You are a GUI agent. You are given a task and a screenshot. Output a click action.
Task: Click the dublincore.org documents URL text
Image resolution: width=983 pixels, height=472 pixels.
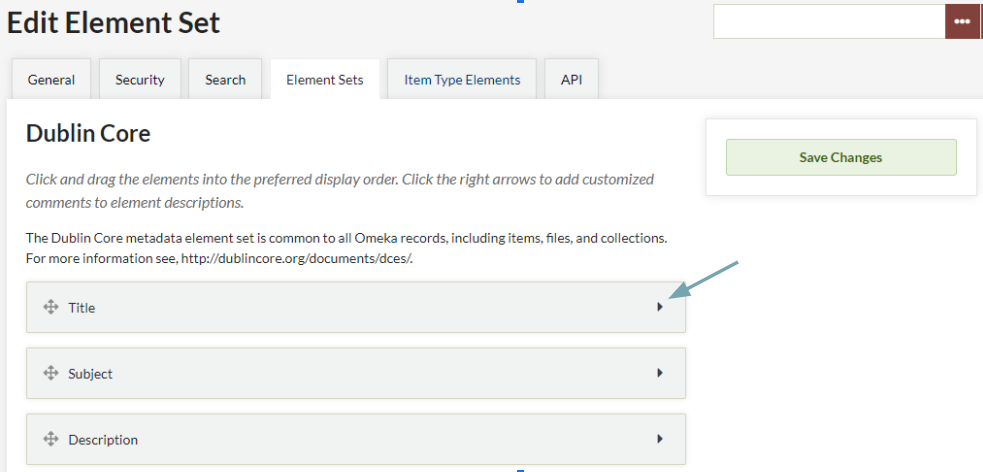(x=296, y=258)
